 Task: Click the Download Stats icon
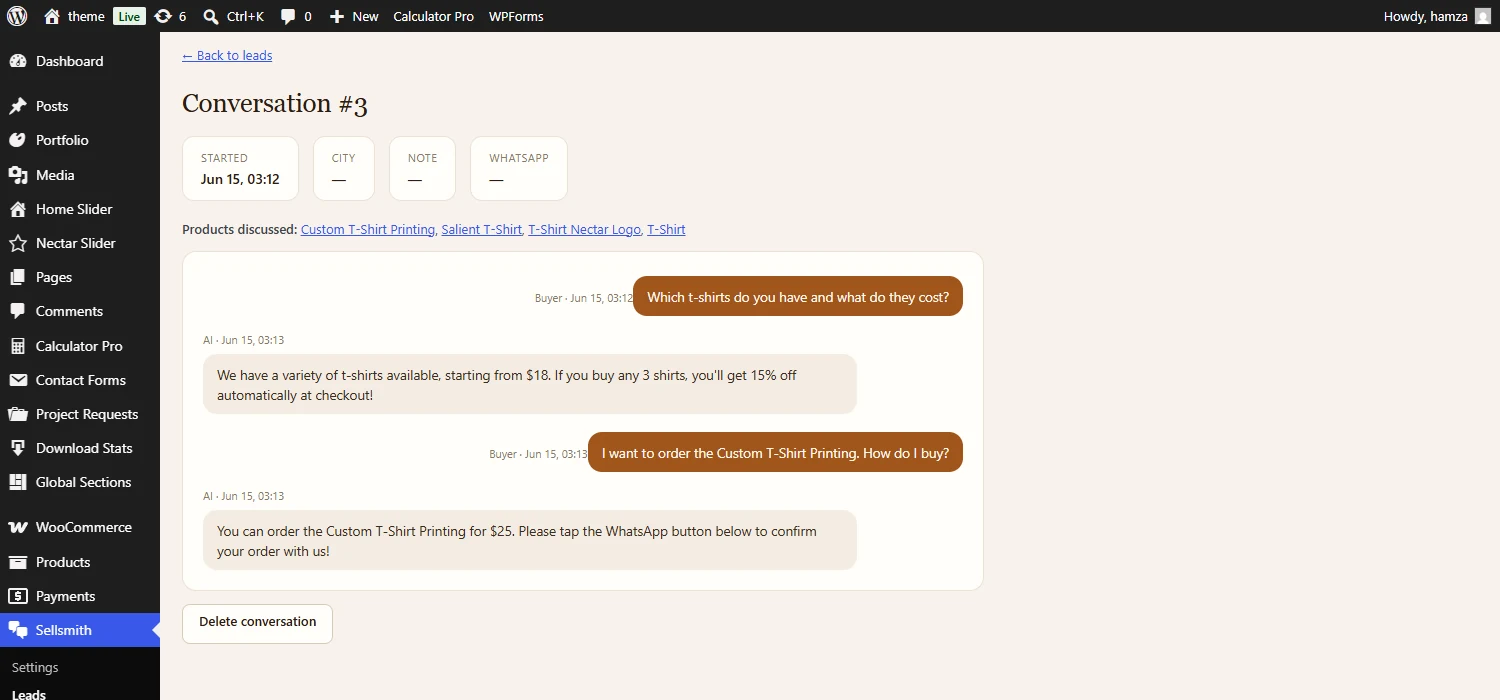[17, 448]
